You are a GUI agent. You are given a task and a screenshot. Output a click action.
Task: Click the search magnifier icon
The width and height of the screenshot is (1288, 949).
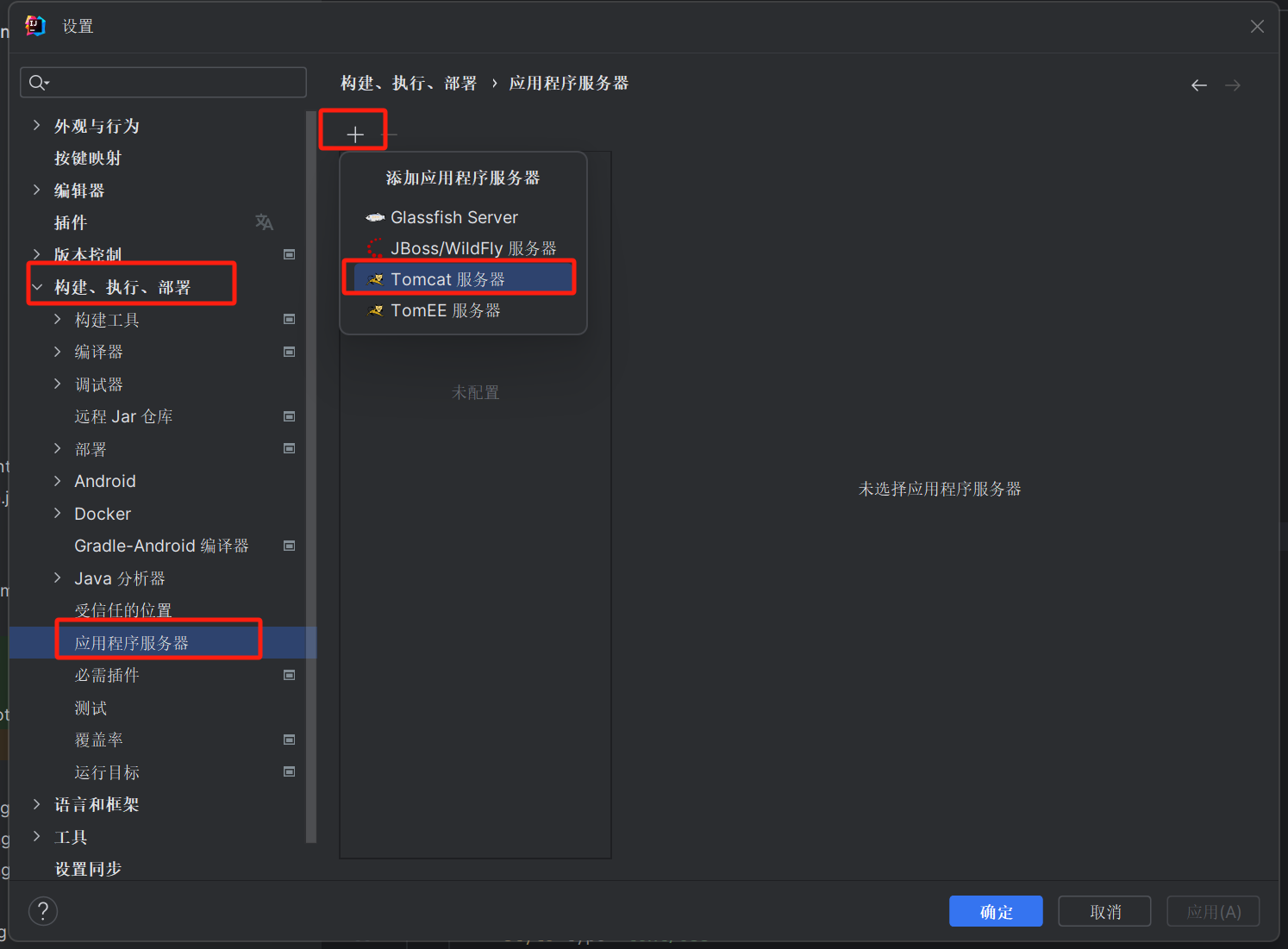tap(39, 83)
